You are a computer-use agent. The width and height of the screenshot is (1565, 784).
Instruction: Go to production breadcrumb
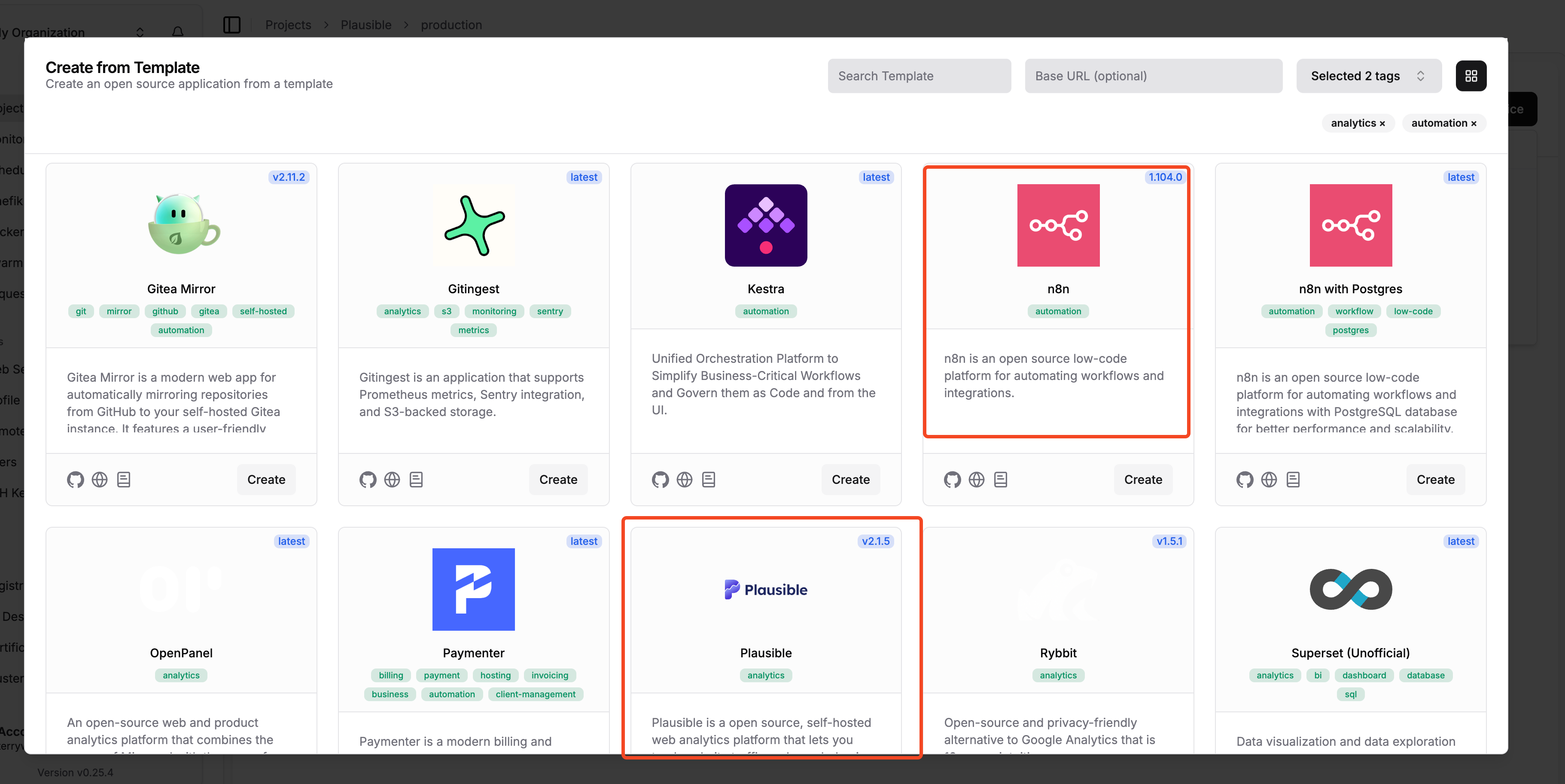click(451, 25)
